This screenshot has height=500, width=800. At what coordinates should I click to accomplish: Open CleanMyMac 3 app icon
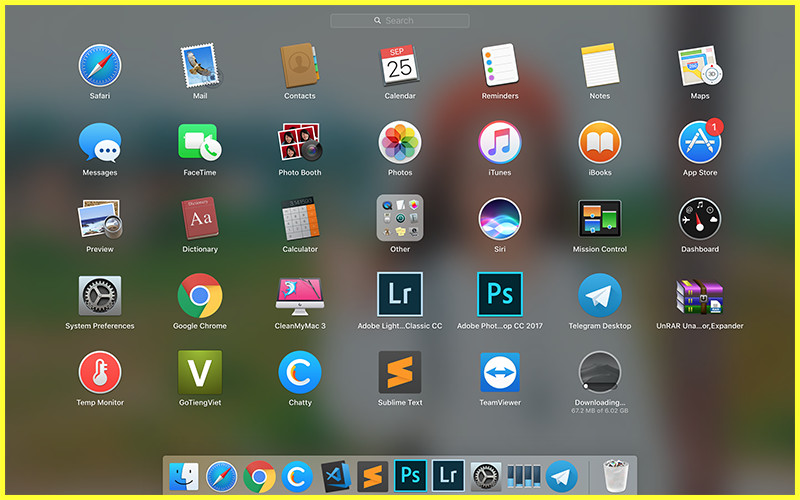[x=299, y=294]
